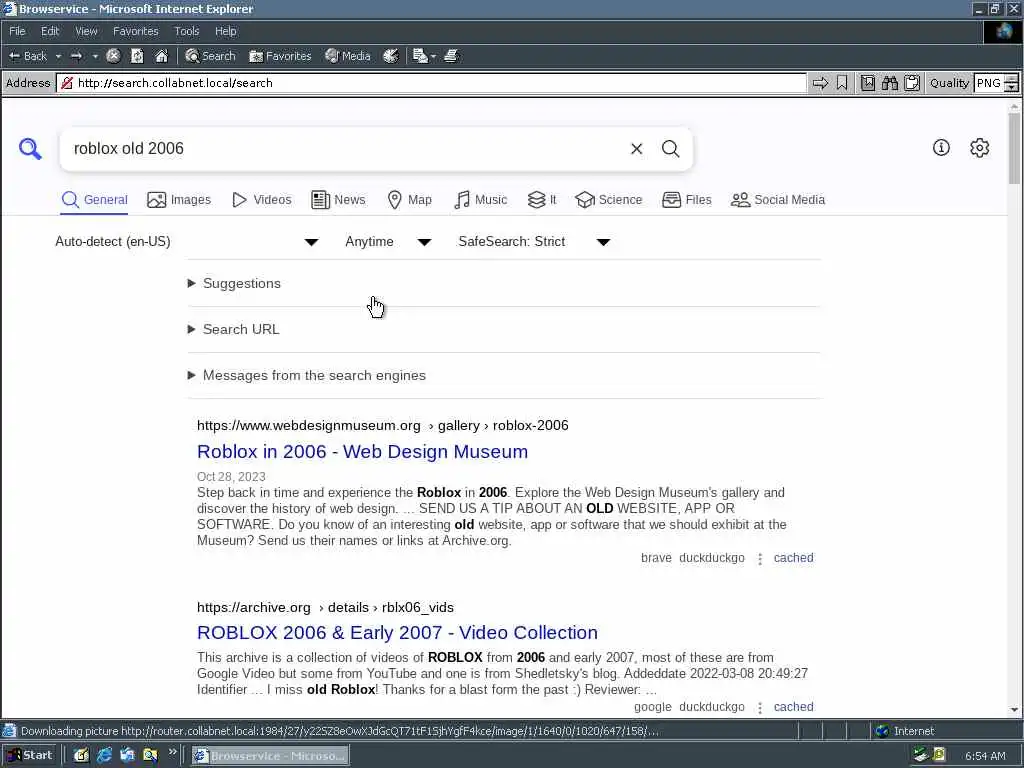Click the Go arrow next to address bar
The width and height of the screenshot is (1024, 768).
pos(820,83)
